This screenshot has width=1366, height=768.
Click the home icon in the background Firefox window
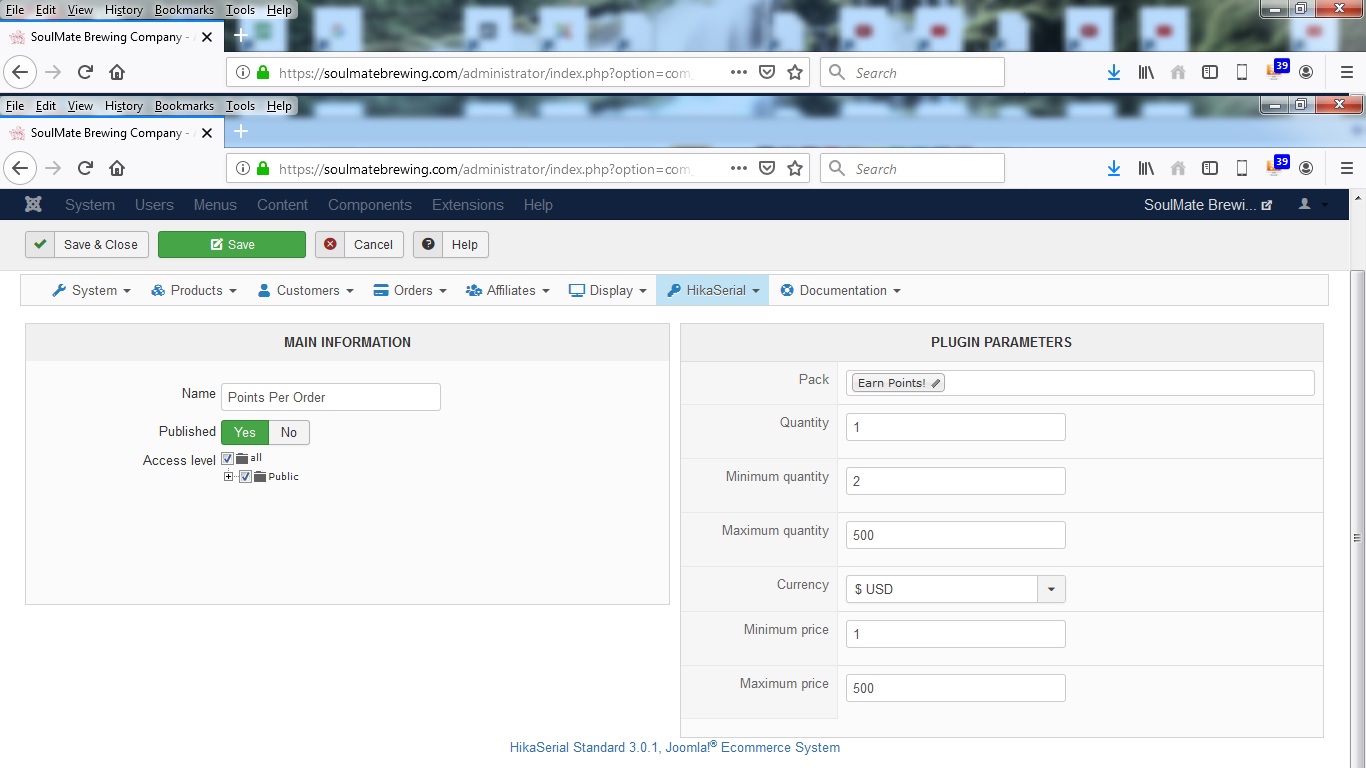coord(117,72)
